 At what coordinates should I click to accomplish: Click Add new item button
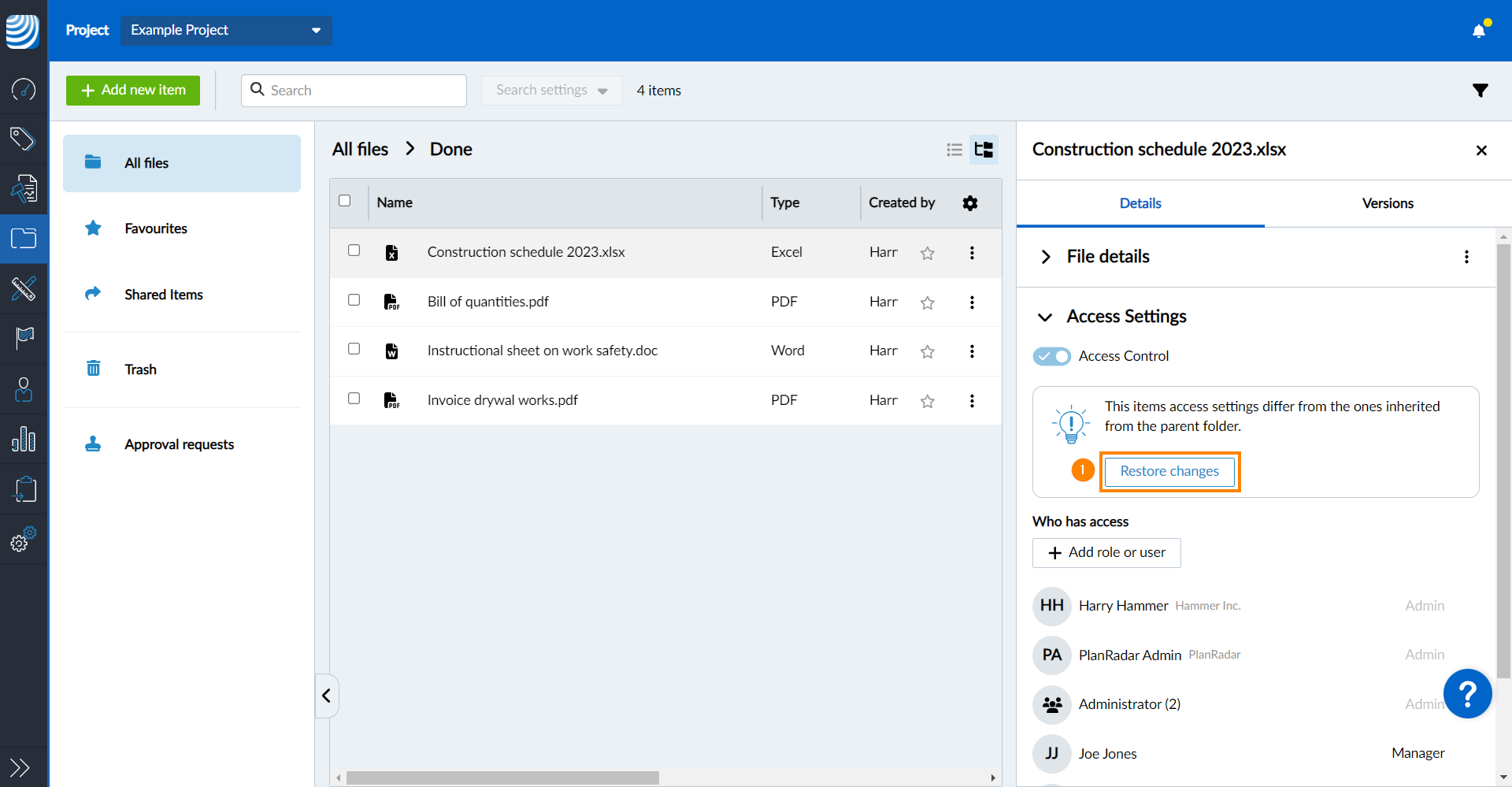133,91
